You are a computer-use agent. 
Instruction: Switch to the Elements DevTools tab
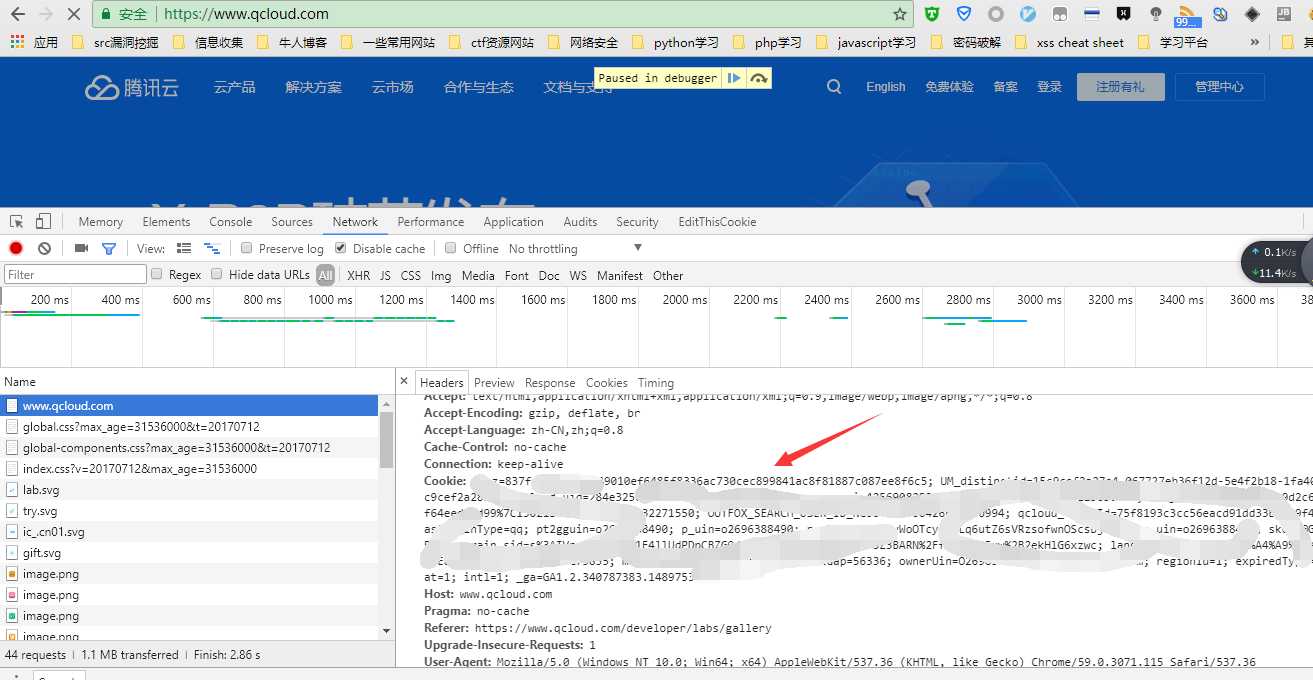click(x=166, y=222)
